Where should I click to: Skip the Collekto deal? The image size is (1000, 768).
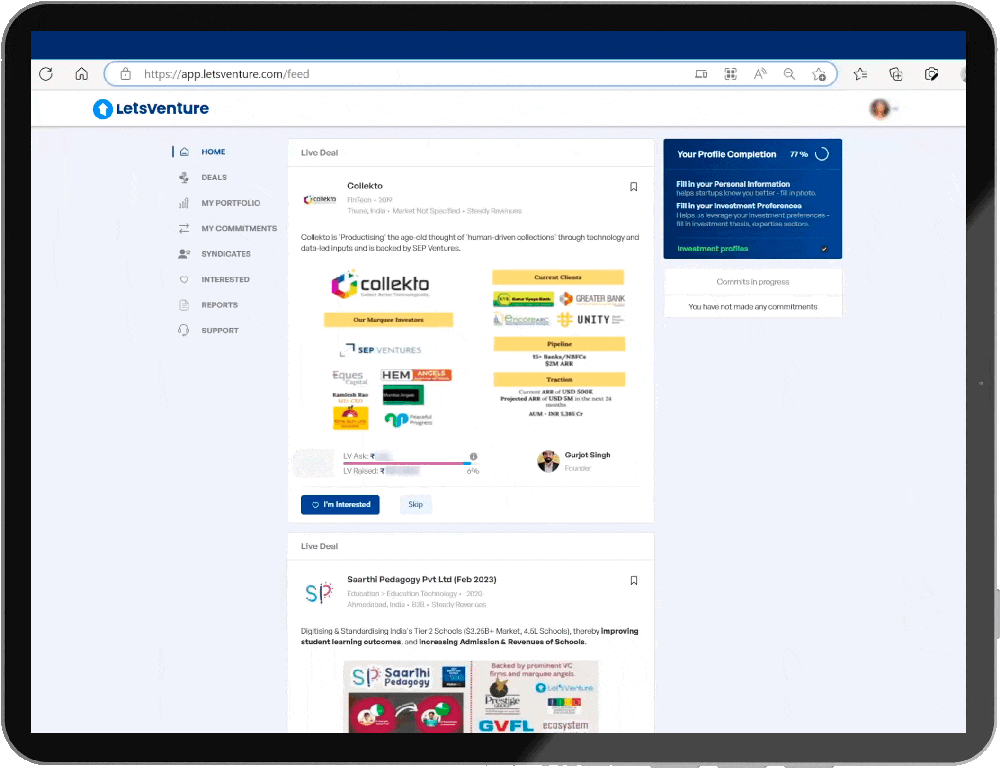click(x=415, y=505)
